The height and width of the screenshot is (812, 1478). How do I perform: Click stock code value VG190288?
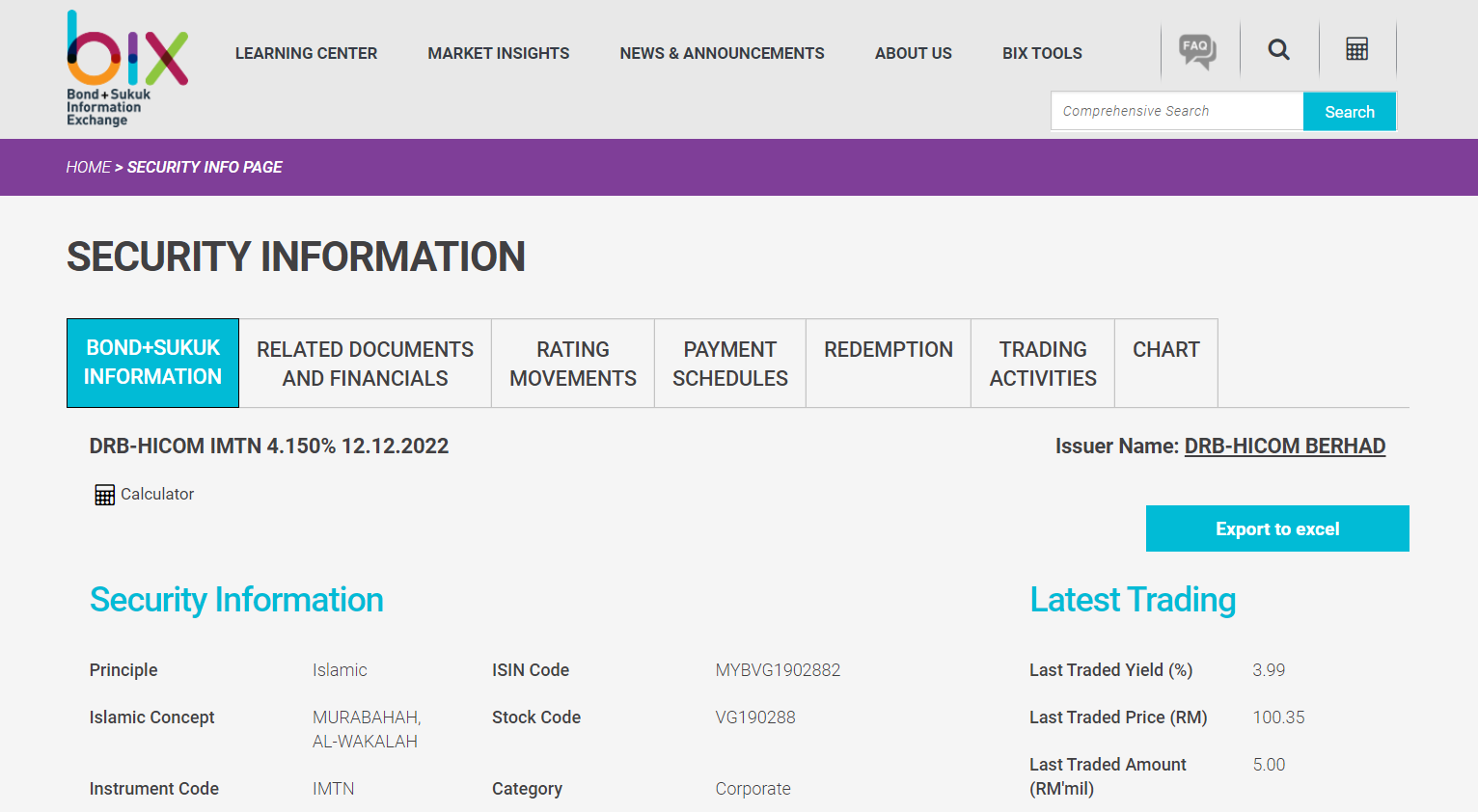click(x=755, y=717)
